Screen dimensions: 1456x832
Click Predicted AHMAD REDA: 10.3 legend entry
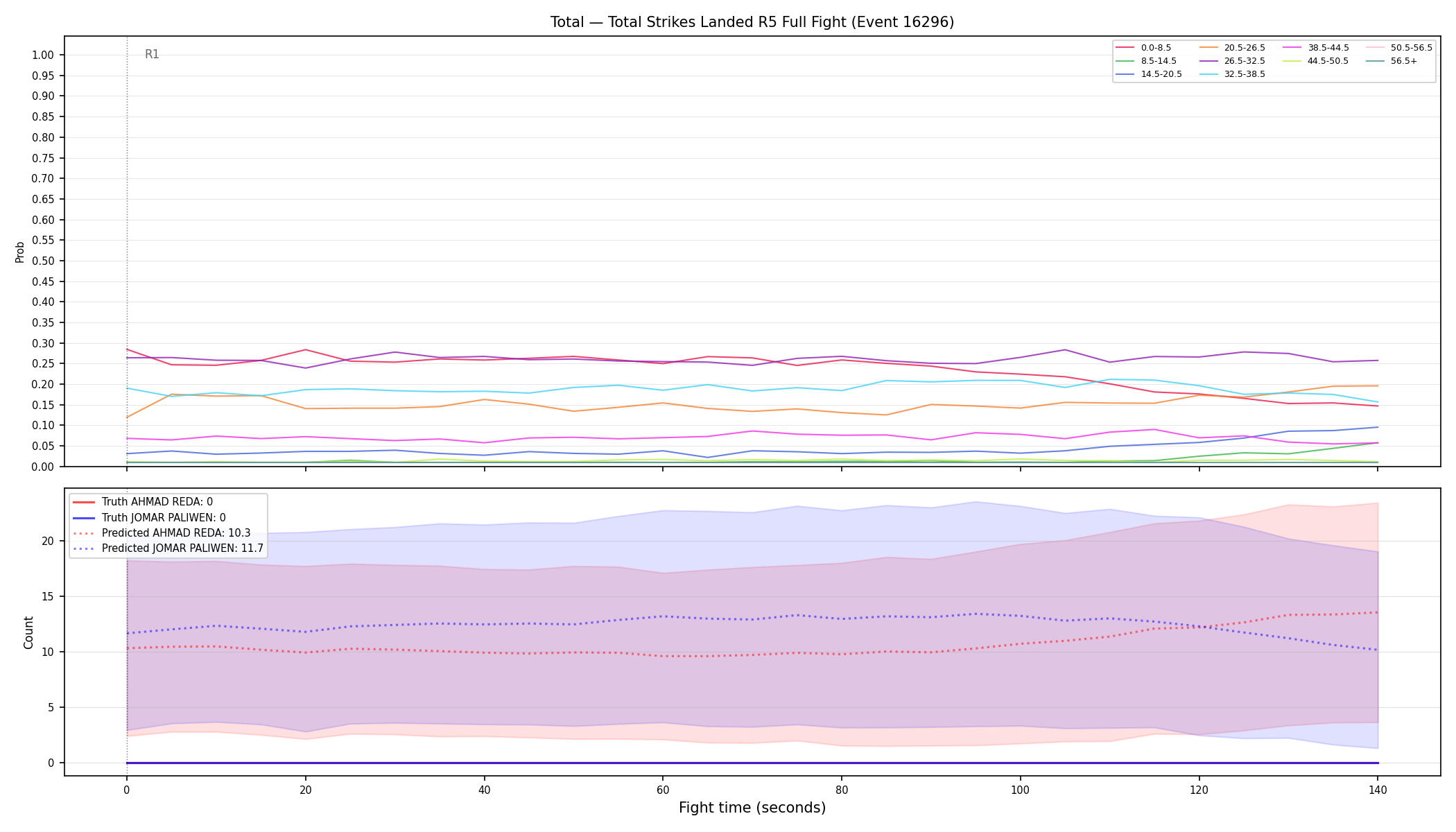(162, 534)
